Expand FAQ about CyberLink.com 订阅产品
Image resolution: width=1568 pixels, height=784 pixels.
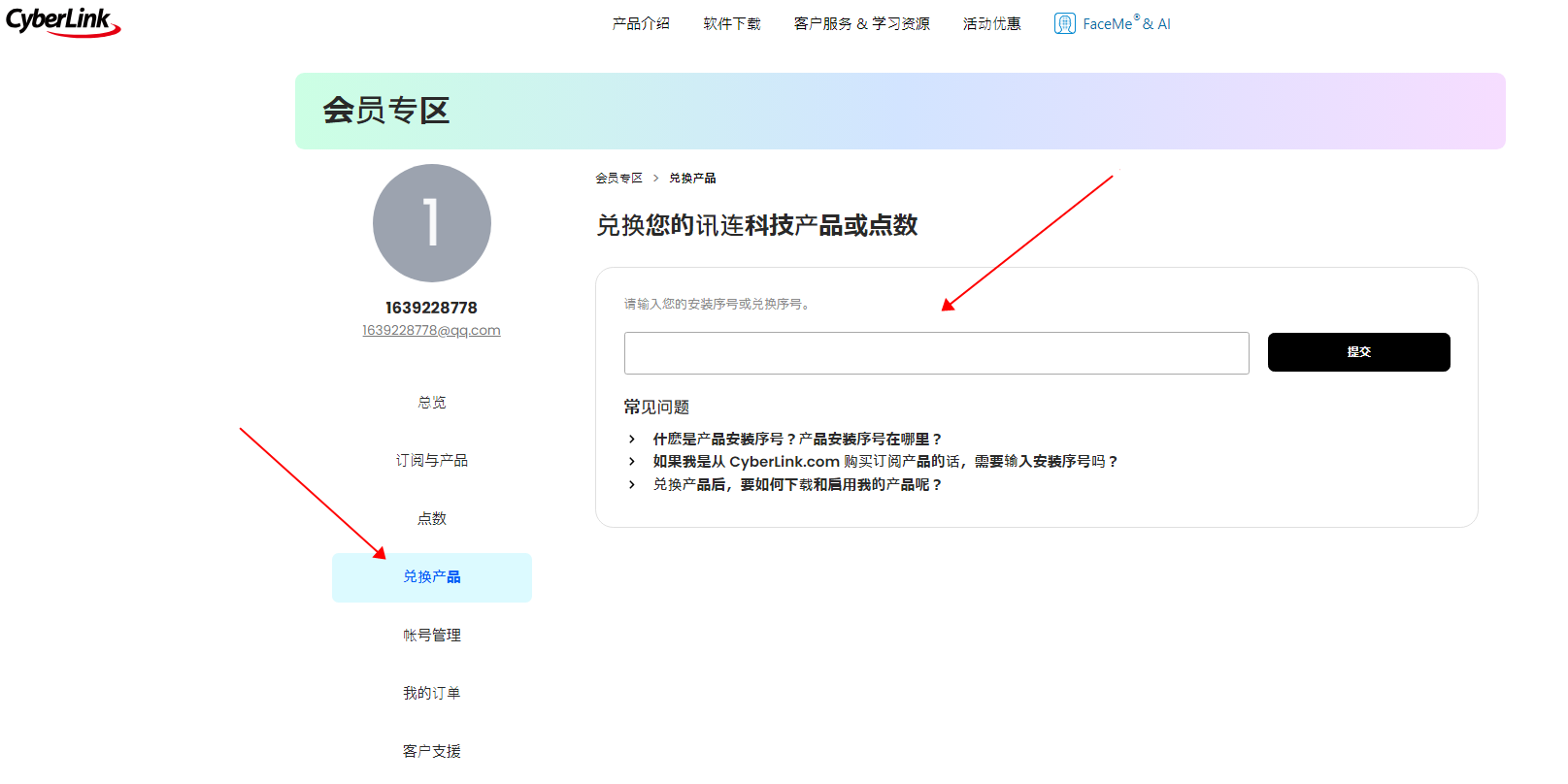[885, 462]
